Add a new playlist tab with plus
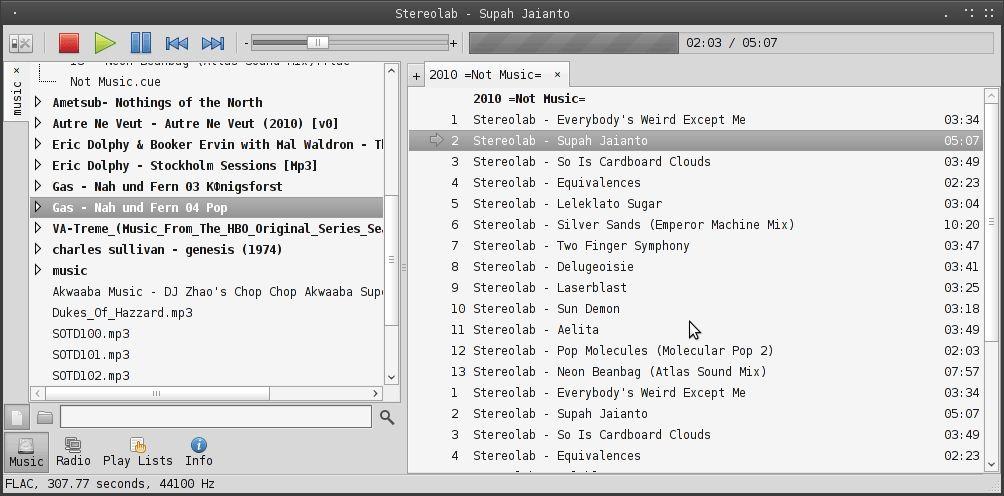This screenshot has width=1004, height=496. [416, 76]
